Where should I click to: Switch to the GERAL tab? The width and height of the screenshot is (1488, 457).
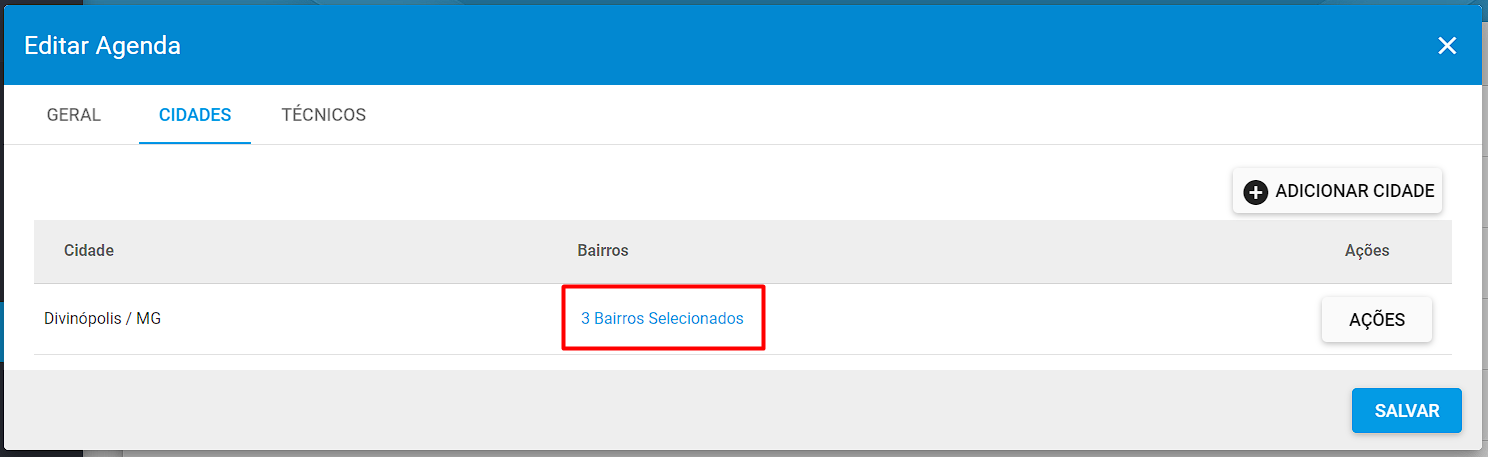coord(74,115)
